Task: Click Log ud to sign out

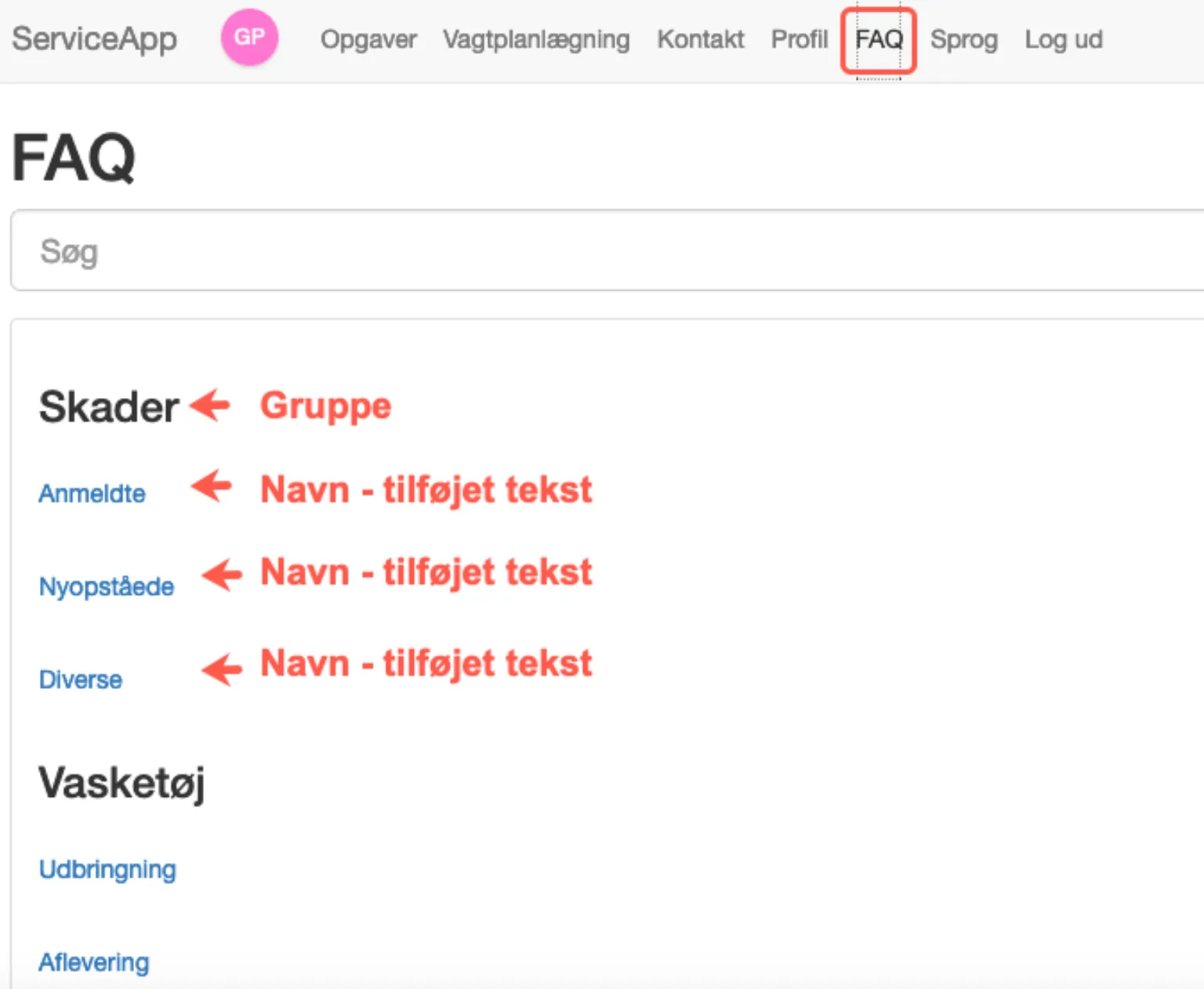Action: pos(1063,39)
